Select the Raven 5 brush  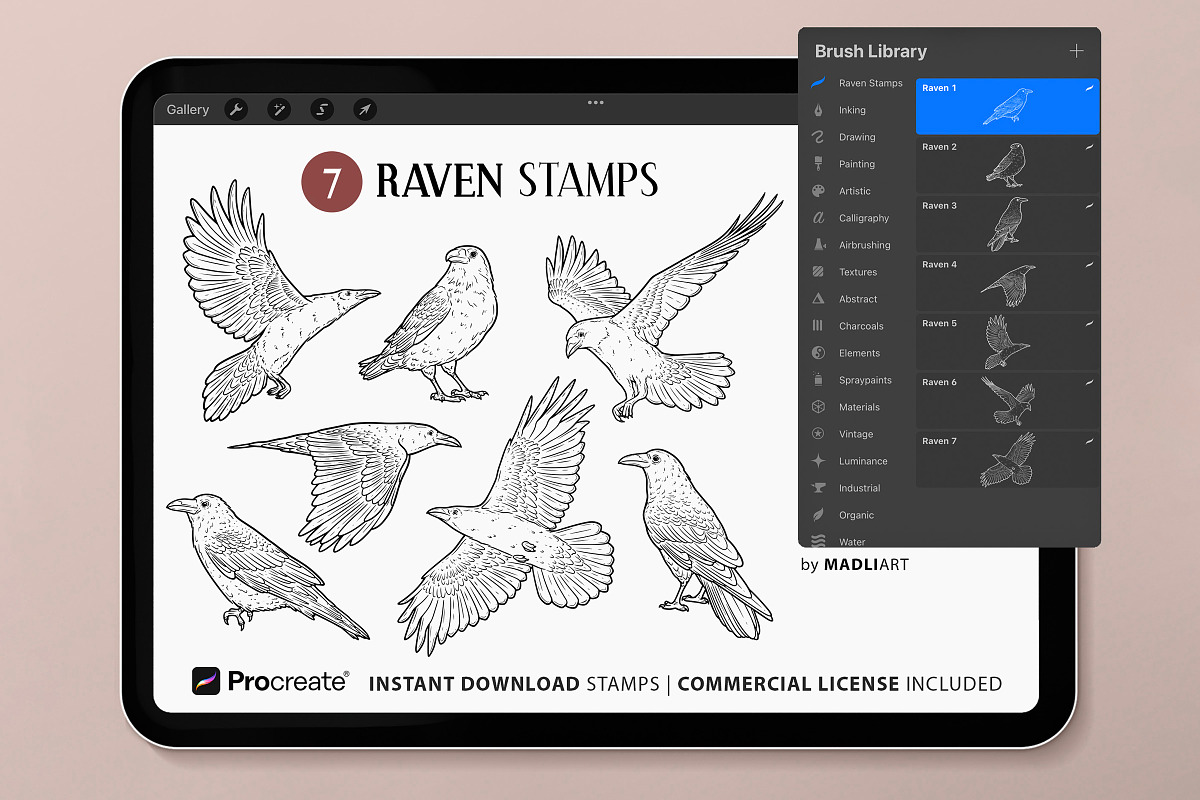[x=1007, y=342]
